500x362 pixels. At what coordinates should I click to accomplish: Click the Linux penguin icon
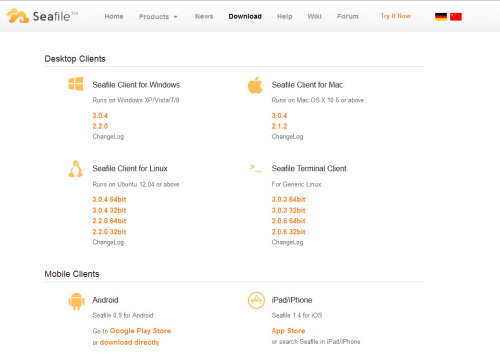click(76, 169)
